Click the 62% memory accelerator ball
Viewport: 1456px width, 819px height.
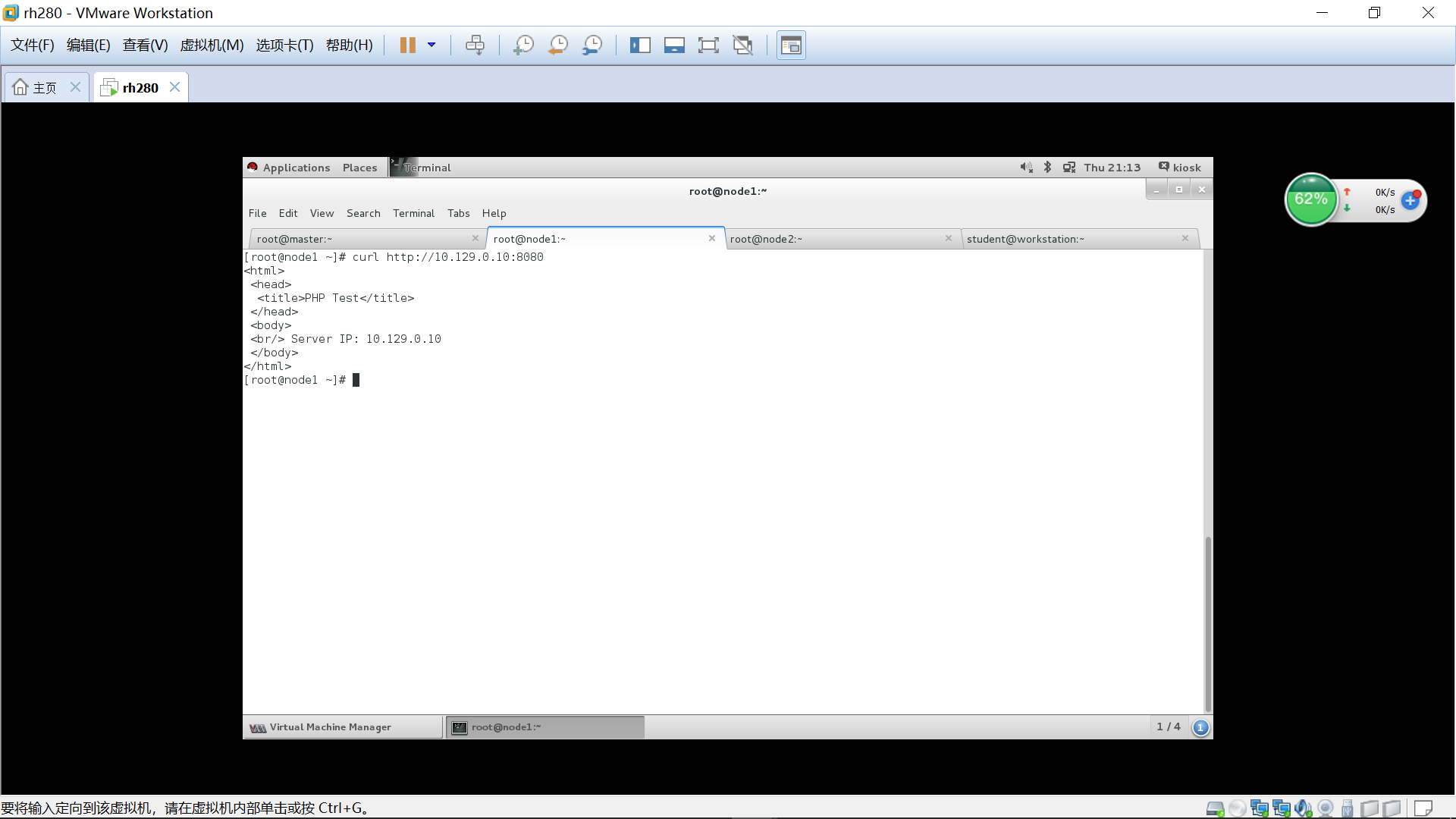tap(1310, 199)
